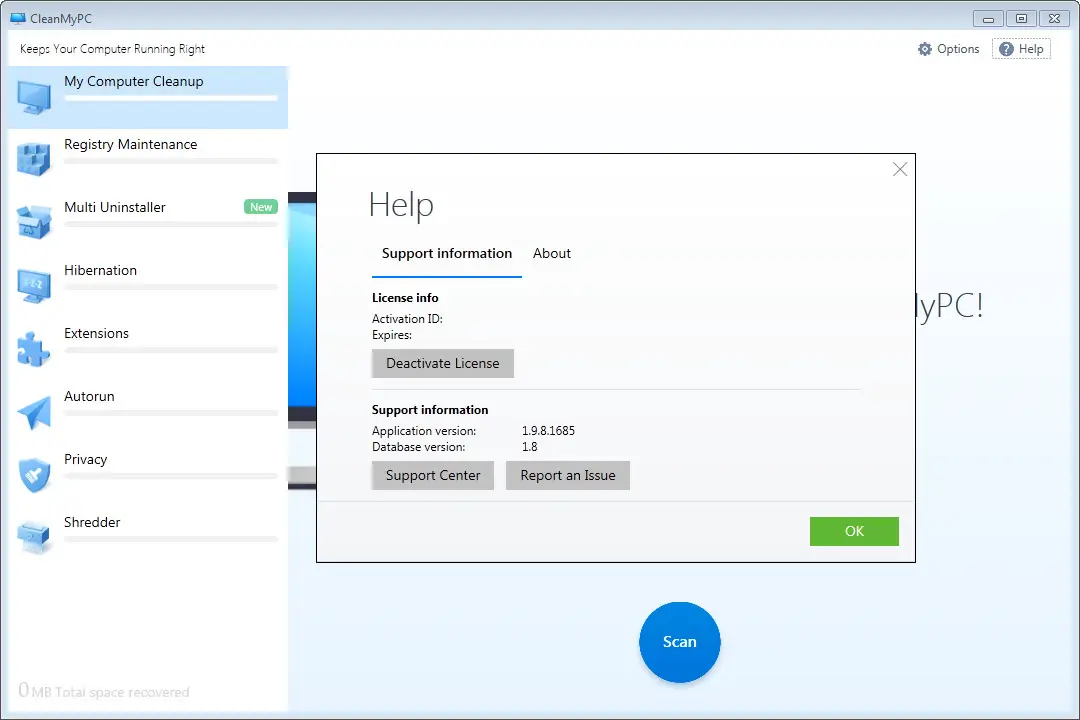This screenshot has width=1080, height=720.
Task: Click progress bar under Hibernation
Action: (171, 287)
